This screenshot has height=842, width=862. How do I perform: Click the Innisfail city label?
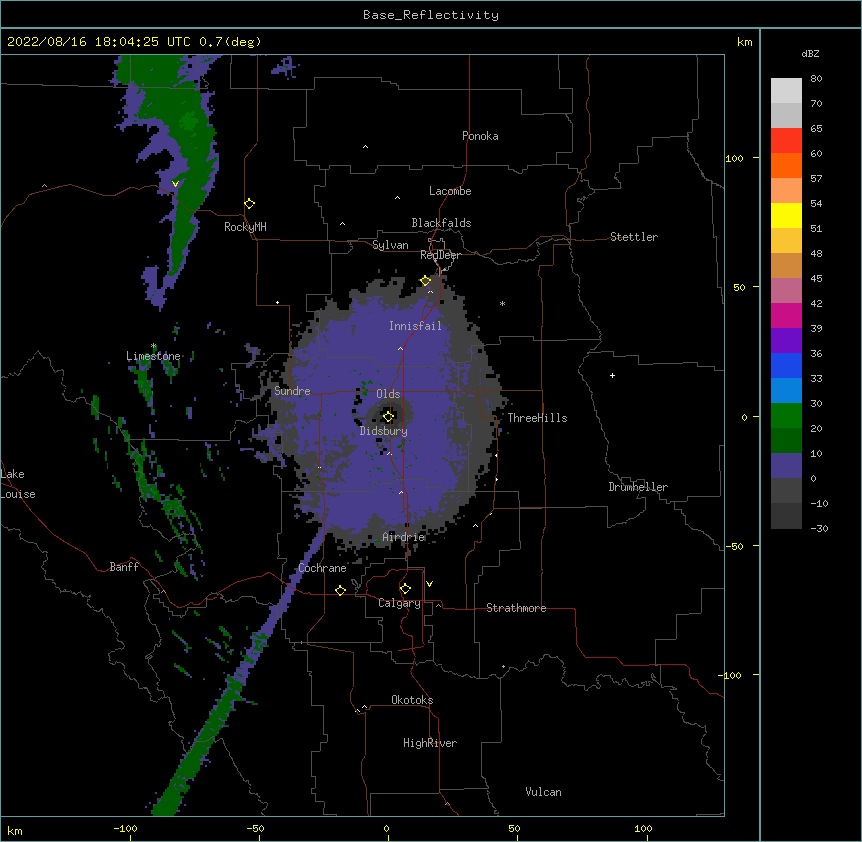pos(415,326)
